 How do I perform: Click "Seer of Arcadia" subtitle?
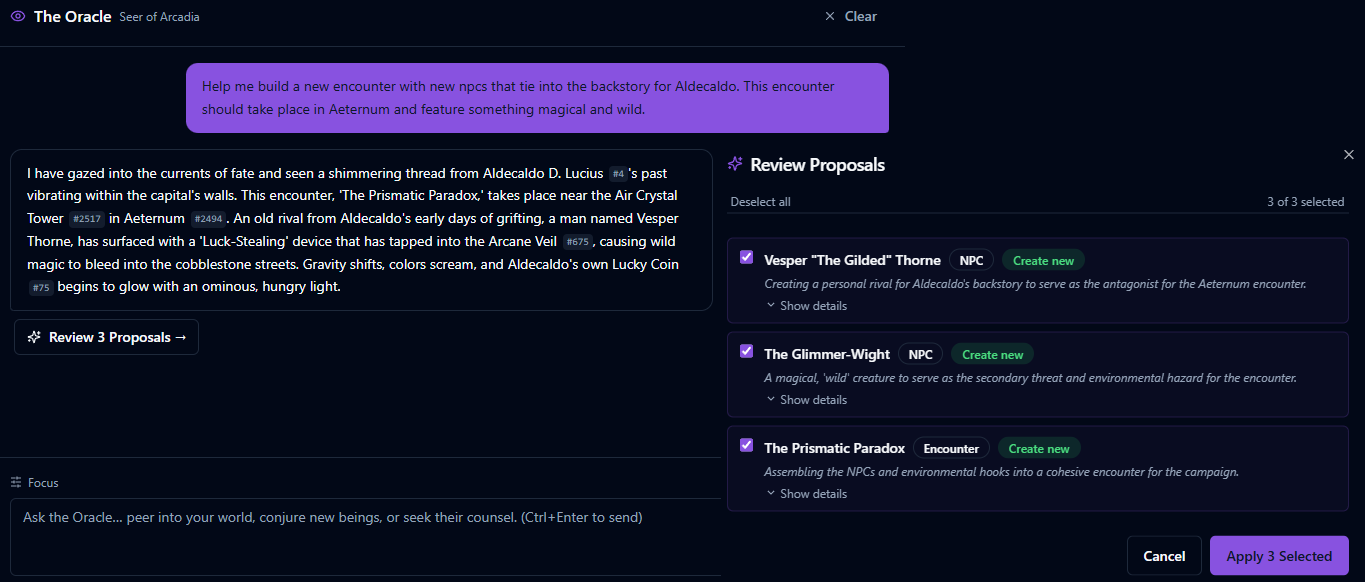click(159, 17)
